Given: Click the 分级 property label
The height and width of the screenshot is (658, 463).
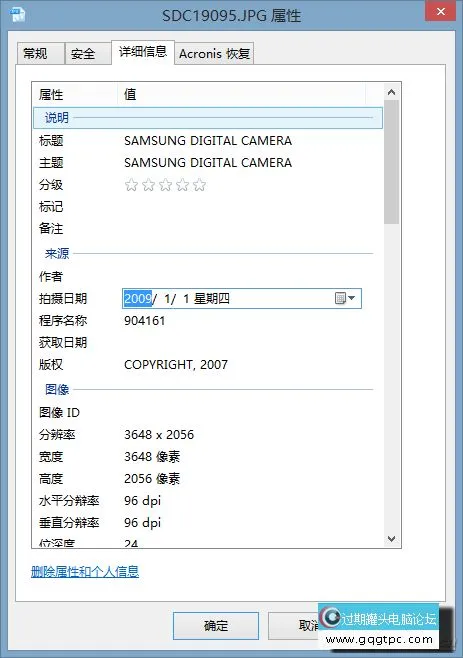Looking at the screenshot, I should (51, 185).
